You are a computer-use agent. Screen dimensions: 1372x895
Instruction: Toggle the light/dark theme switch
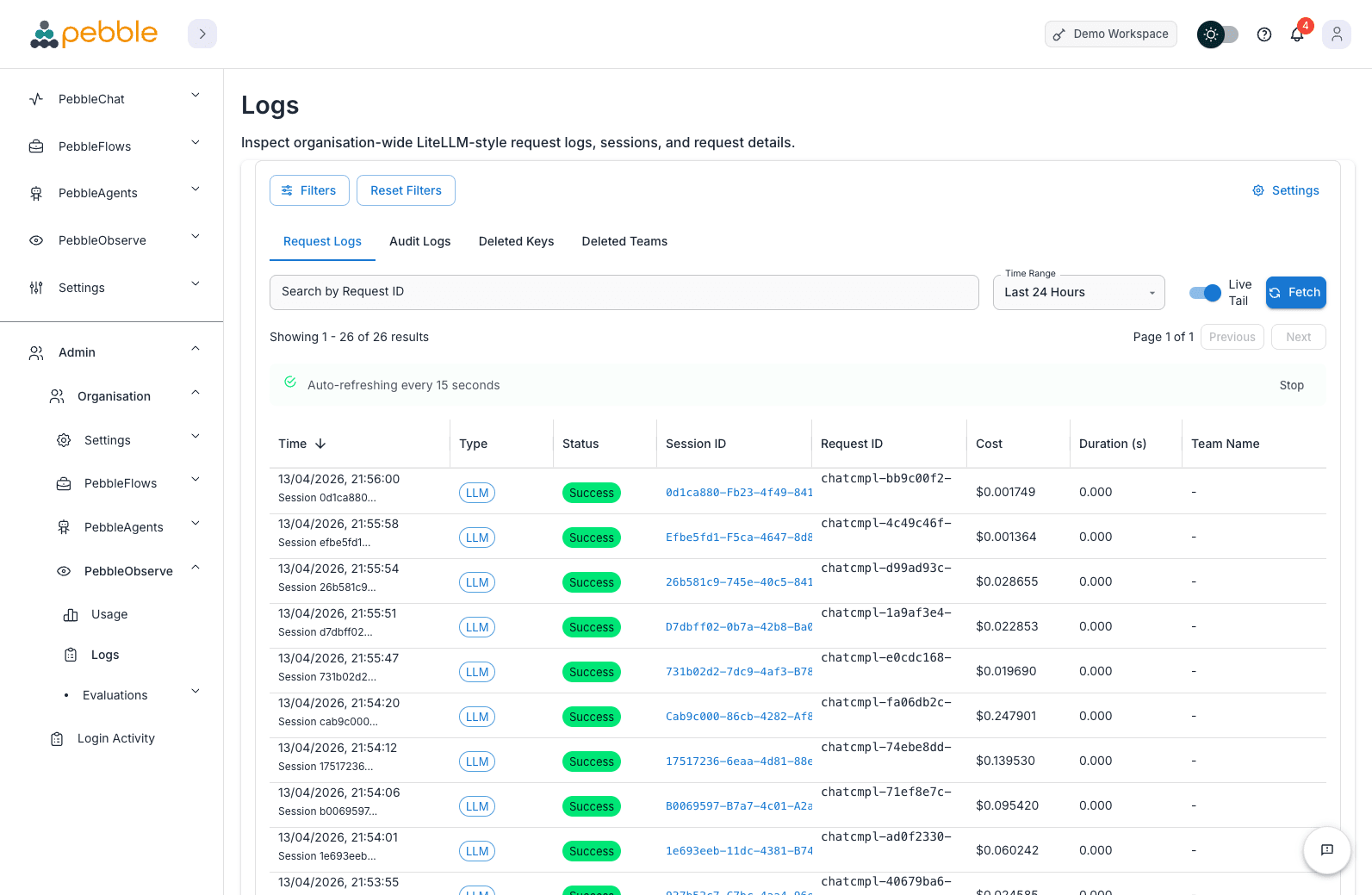[x=1218, y=34]
